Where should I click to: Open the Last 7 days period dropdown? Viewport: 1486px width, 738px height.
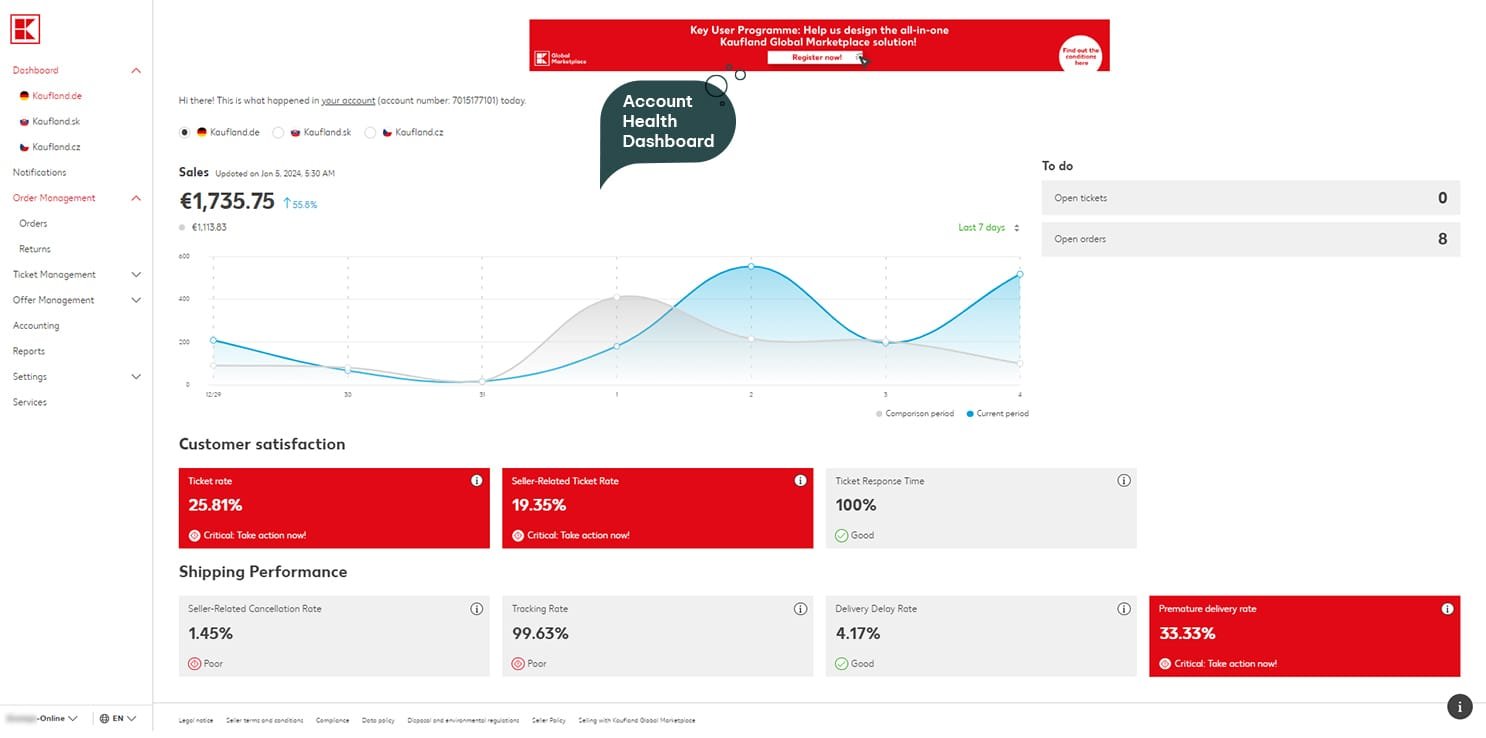pyautogui.click(x=988, y=228)
